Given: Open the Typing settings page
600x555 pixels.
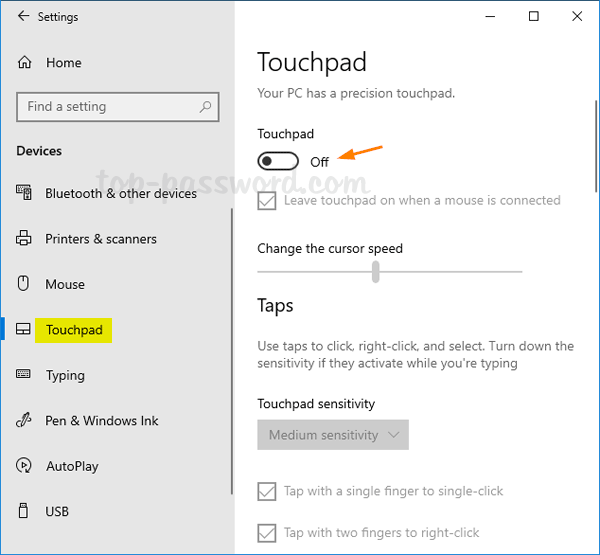Looking at the screenshot, I should [x=65, y=375].
